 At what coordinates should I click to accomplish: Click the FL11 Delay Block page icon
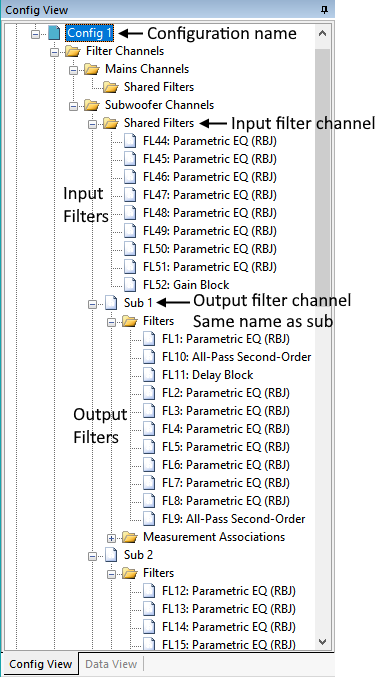click(149, 375)
